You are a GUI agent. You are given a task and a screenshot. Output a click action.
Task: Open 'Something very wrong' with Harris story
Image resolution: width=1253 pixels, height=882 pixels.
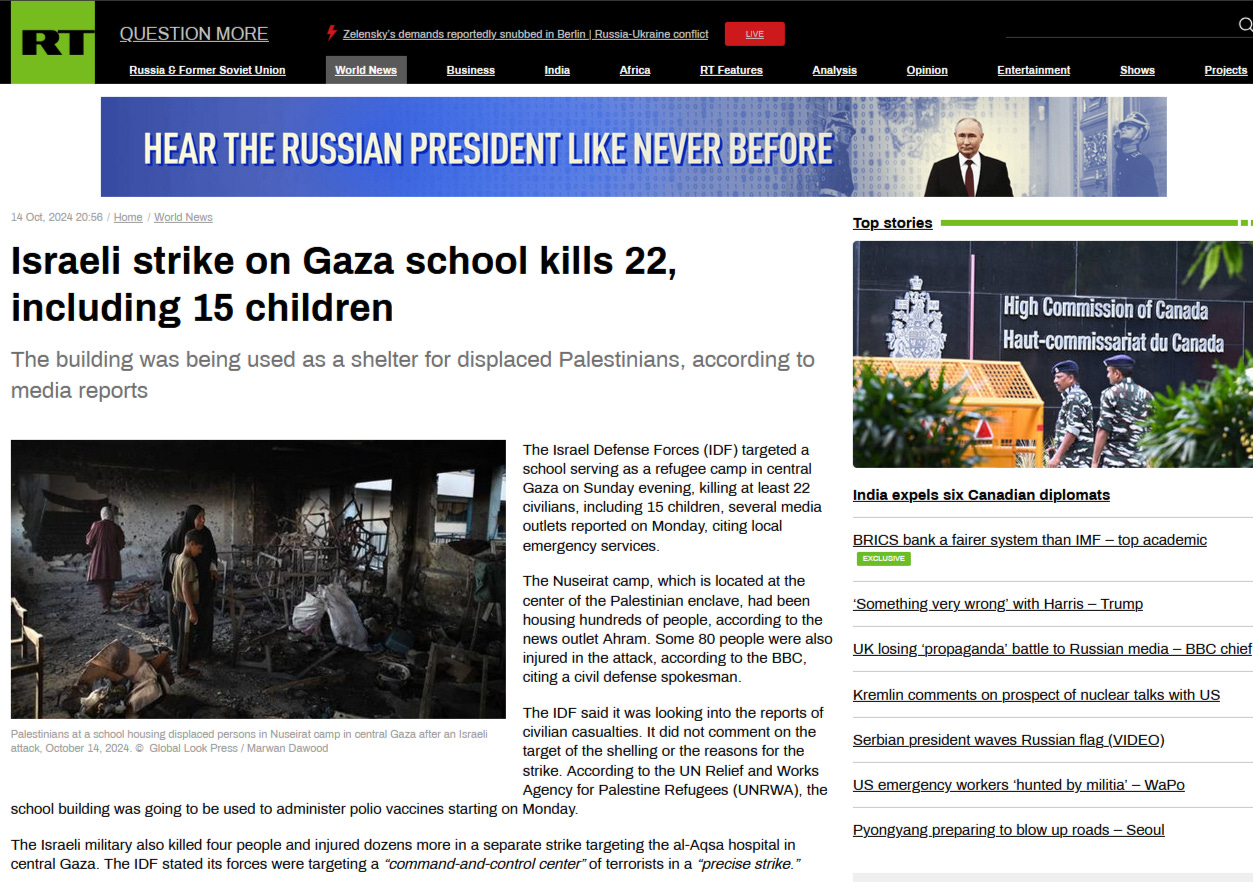998,604
